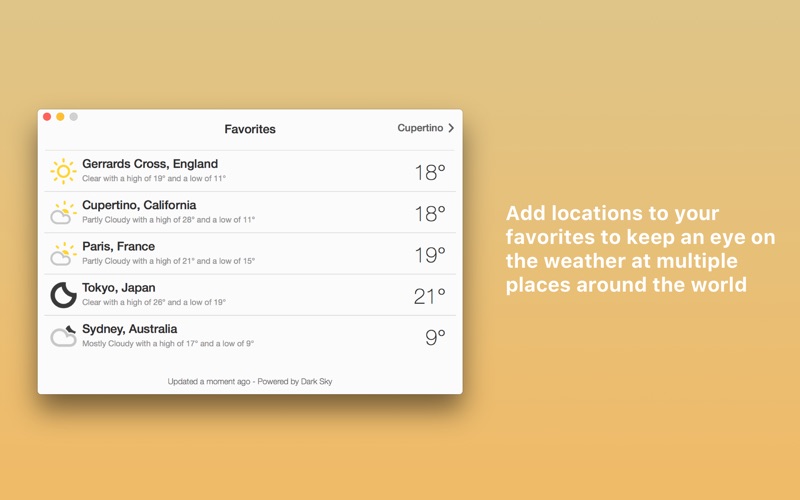
Task: Click the partly cloudy icon beside Paris, France
Action: point(63,254)
